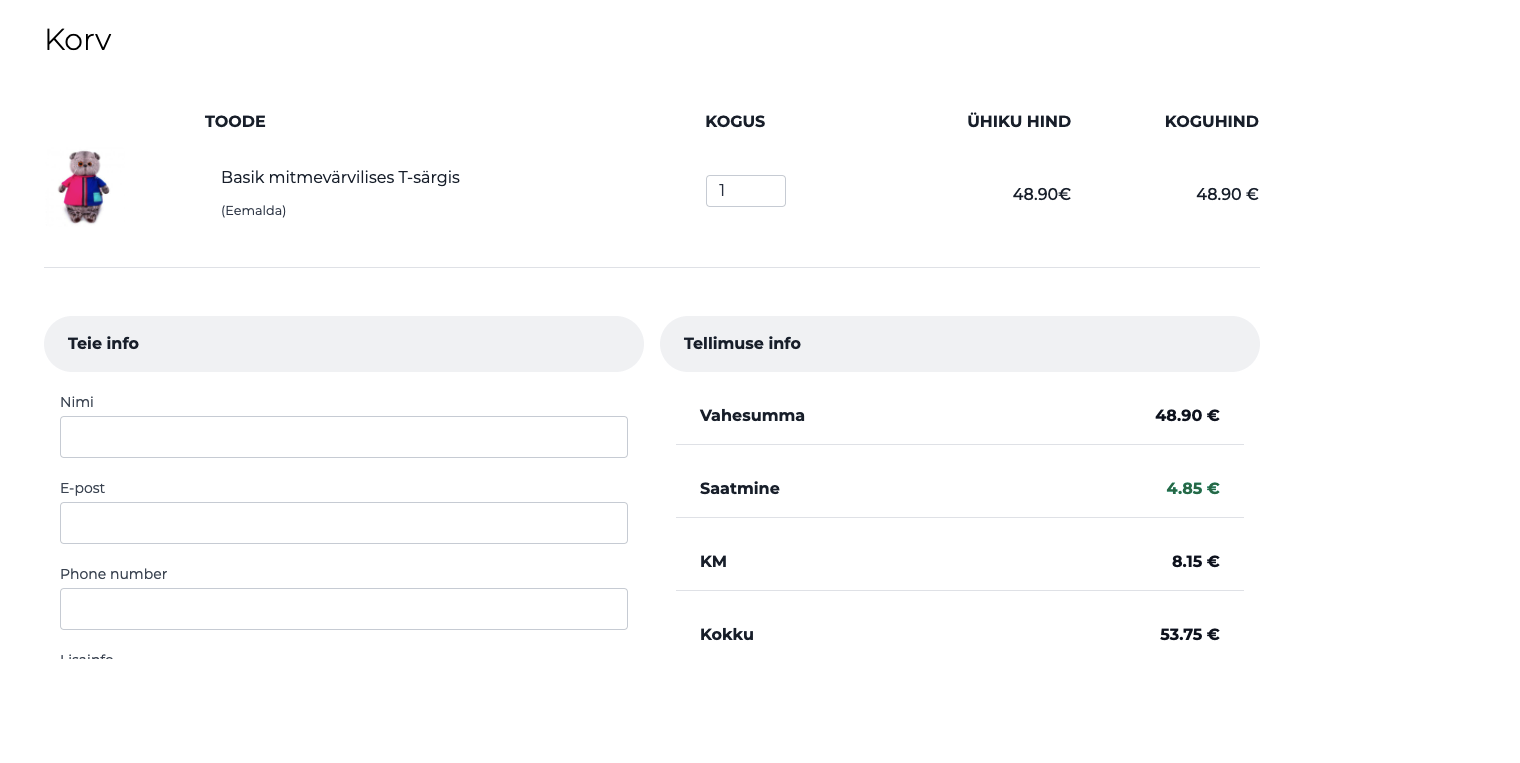
Task: Click the green Saatmine shipping cost
Action: point(1192,489)
